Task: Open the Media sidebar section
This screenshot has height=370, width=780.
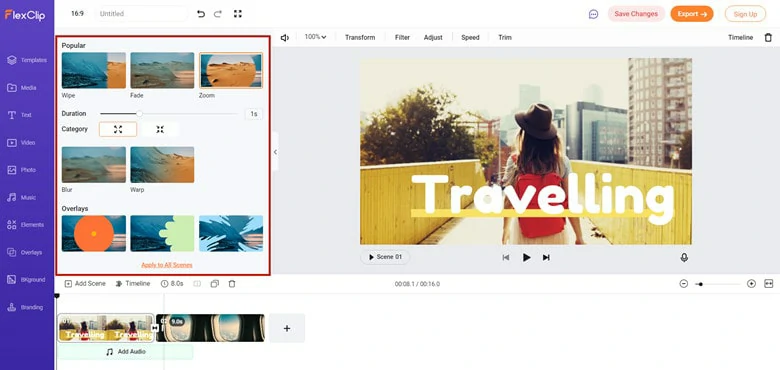Action: click(x=21, y=88)
